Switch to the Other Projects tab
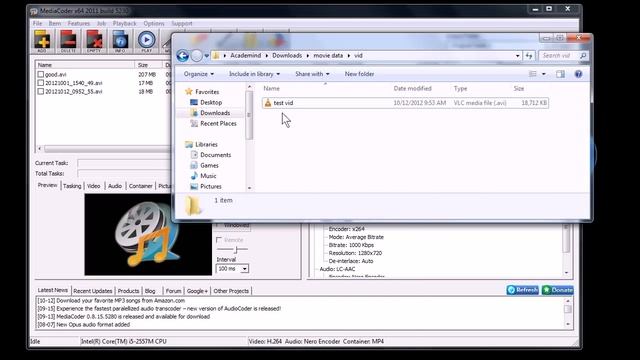The width and height of the screenshot is (640, 360). click(x=231, y=291)
